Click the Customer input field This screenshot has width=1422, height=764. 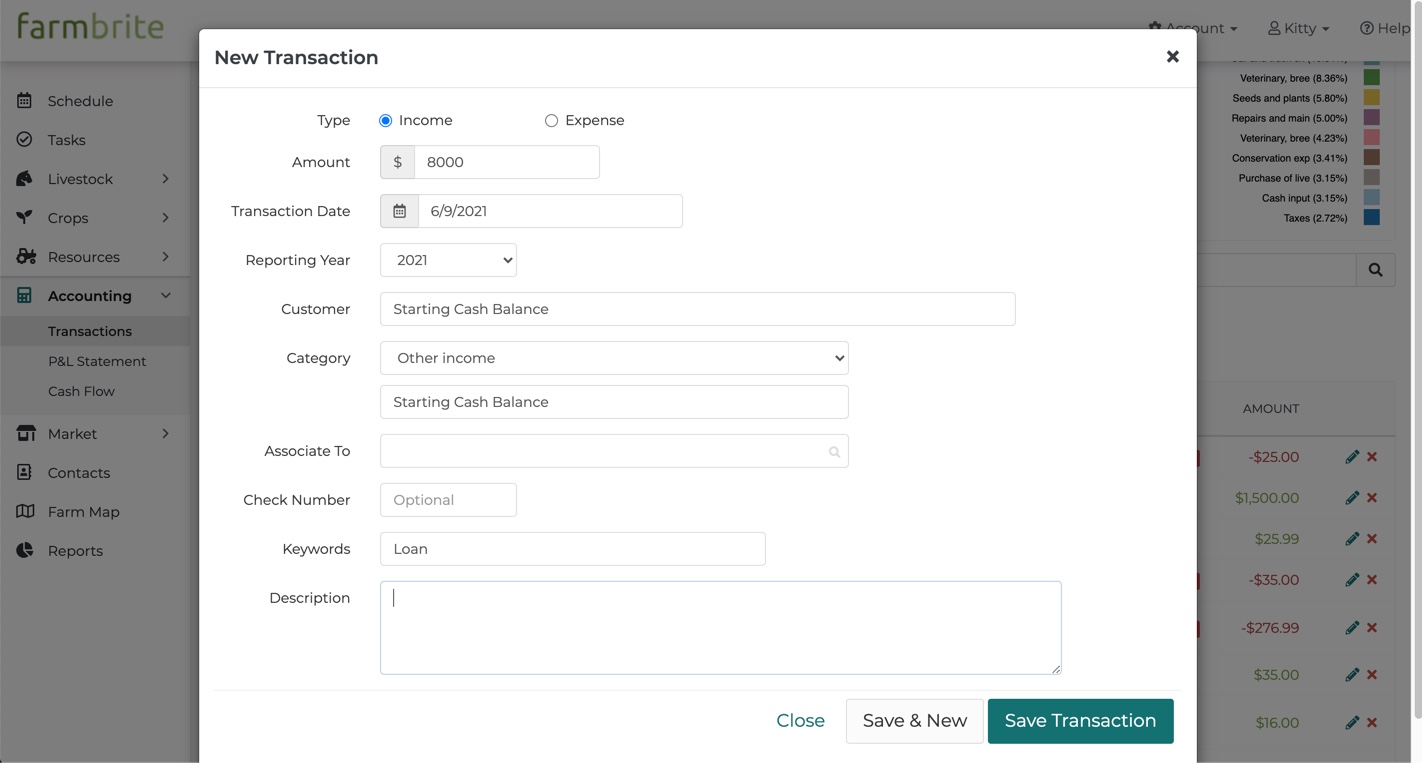[x=698, y=309]
